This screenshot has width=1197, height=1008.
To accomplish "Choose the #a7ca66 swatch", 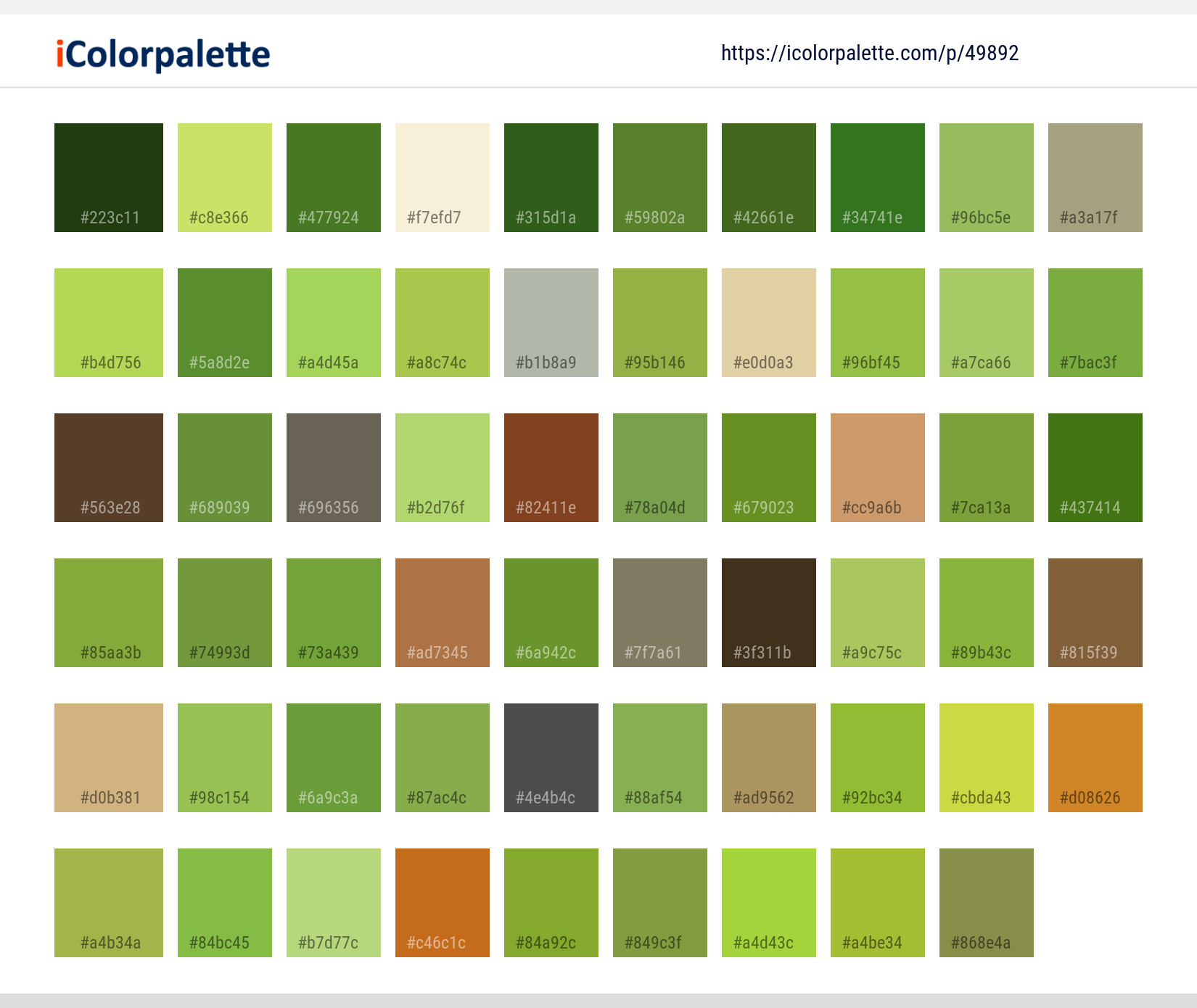I will tap(987, 323).
